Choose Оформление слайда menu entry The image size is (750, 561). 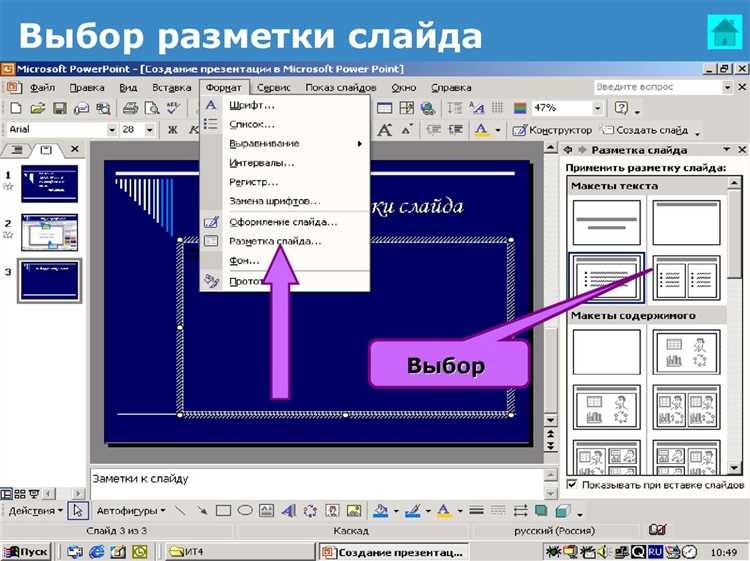(x=285, y=222)
